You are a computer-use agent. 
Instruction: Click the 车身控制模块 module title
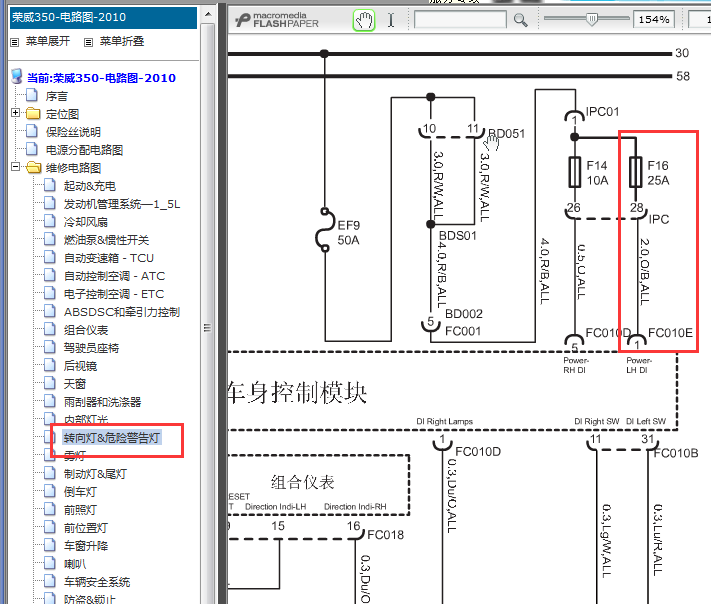click(x=297, y=392)
